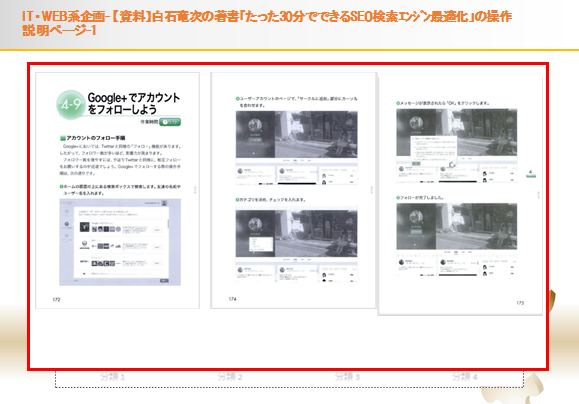579x404 pixels.
Task: Click page number 172
Action: [56, 299]
